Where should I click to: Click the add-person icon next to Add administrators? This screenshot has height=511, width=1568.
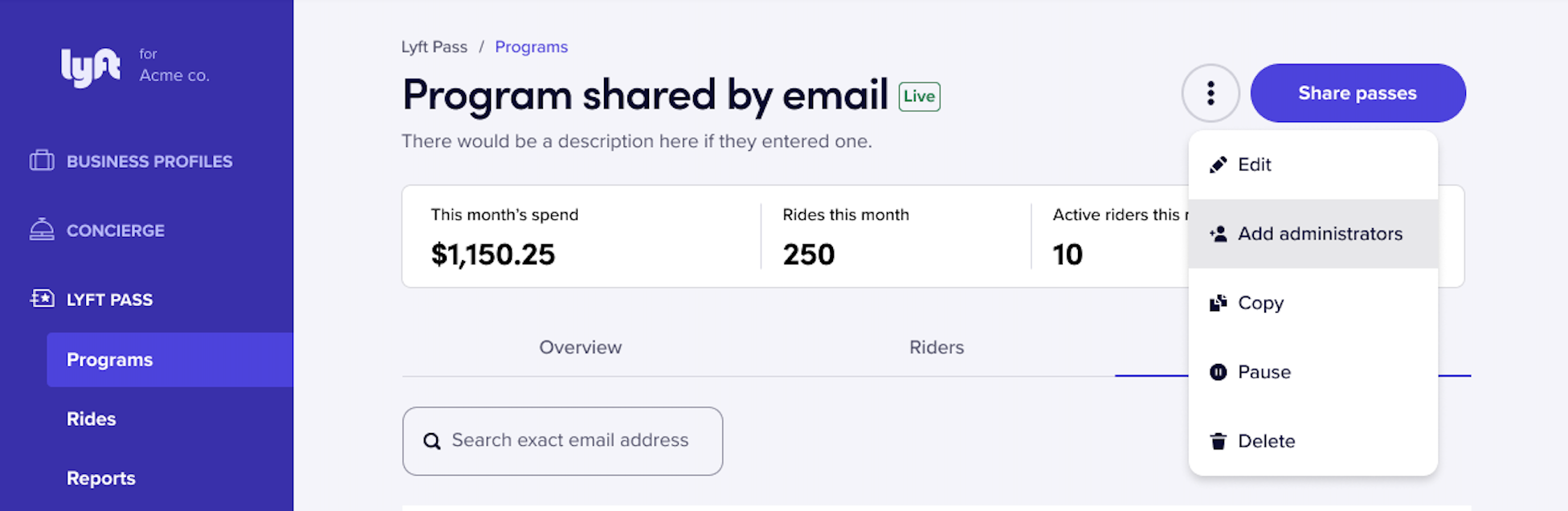1218,234
